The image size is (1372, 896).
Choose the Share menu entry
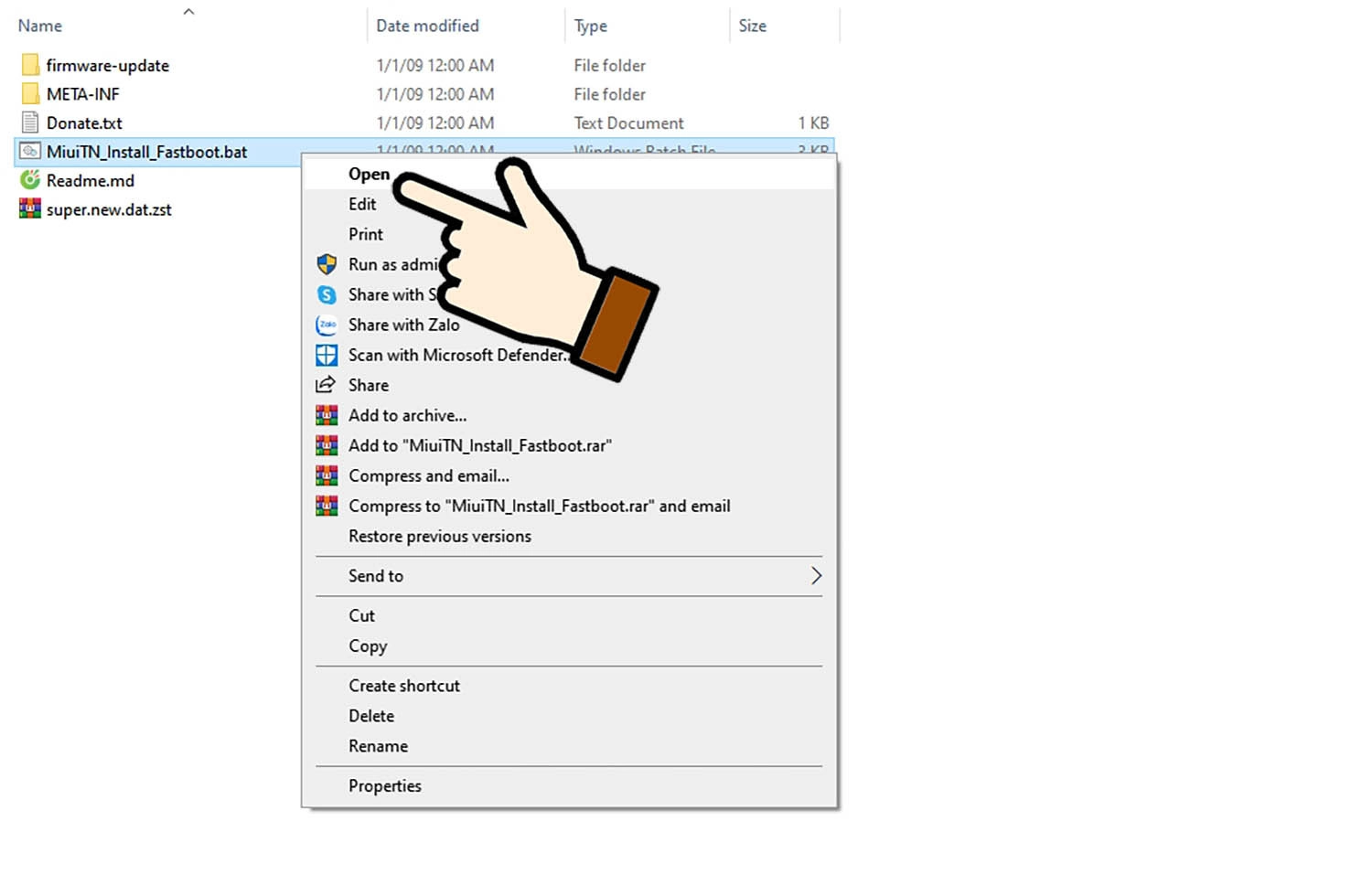point(369,385)
